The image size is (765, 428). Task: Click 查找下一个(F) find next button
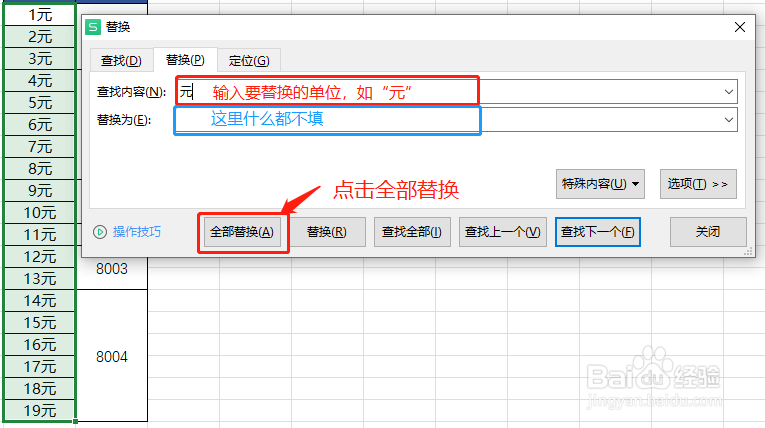coord(598,232)
